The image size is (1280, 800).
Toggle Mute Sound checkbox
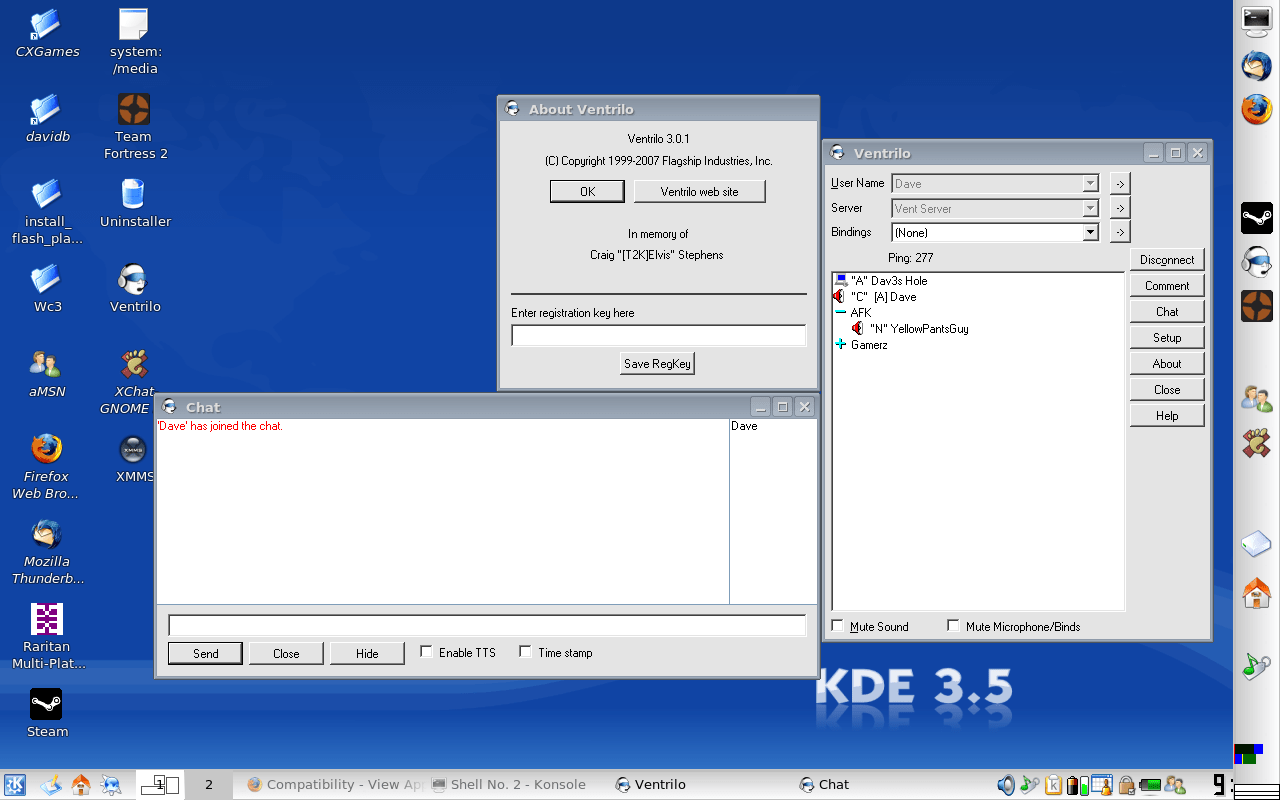(838, 626)
